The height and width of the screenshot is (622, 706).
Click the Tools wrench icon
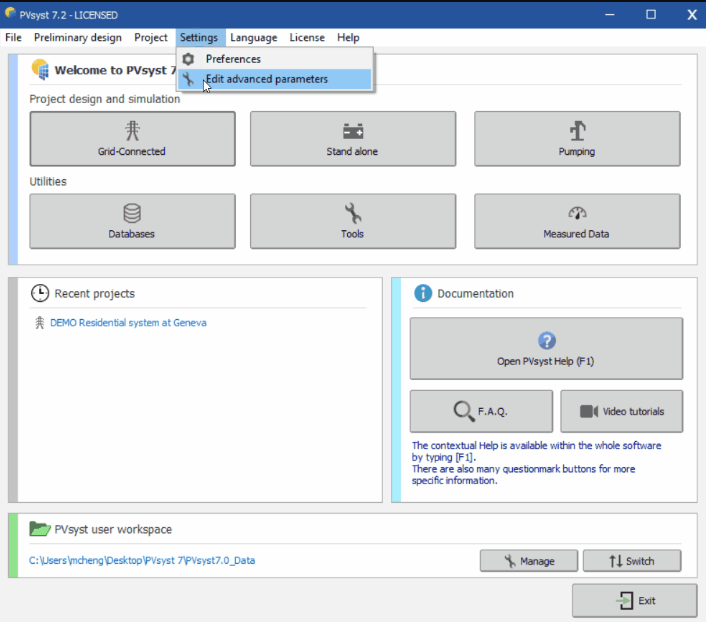tap(353, 213)
